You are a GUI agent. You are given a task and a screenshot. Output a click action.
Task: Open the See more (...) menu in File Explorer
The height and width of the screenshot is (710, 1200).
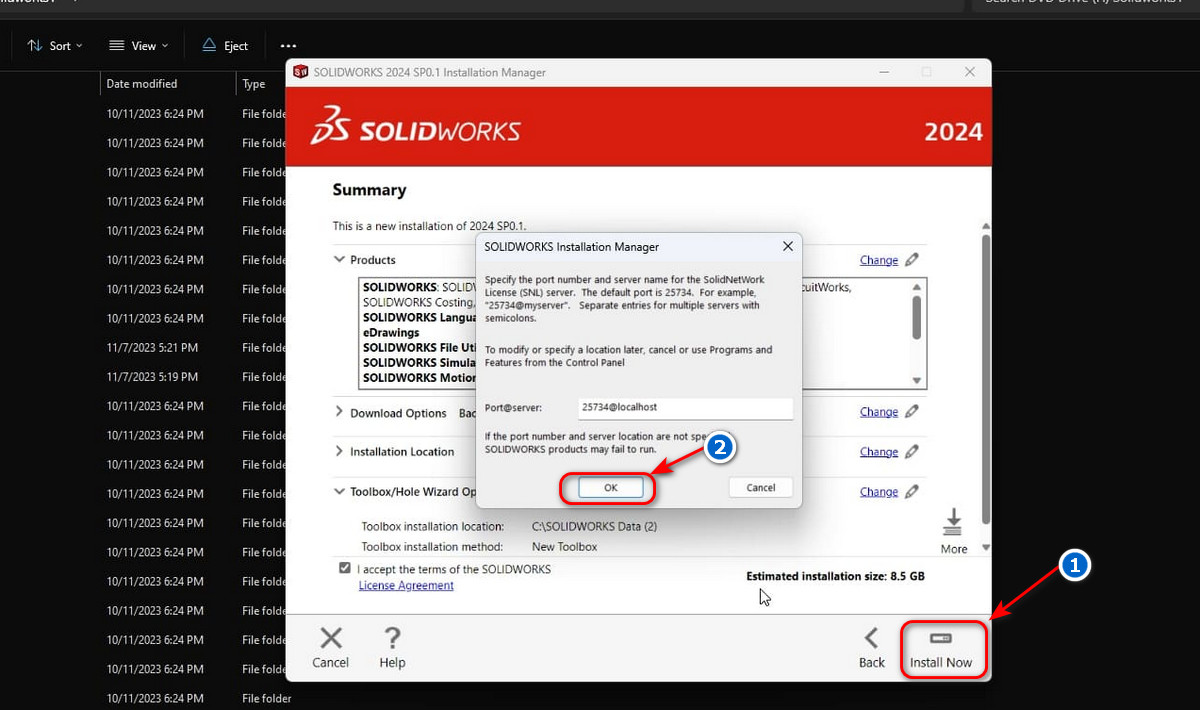click(288, 46)
